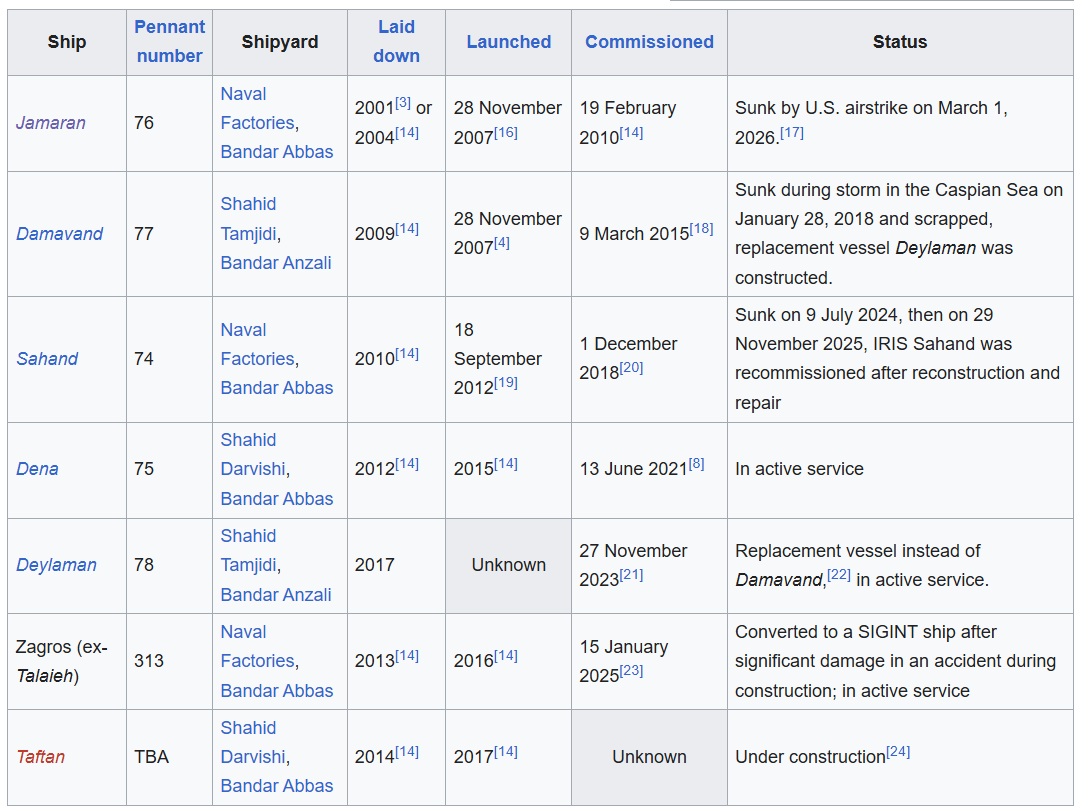Open footnote 16 in Jamaran's launch date
1089x811 pixels.
pos(506,132)
